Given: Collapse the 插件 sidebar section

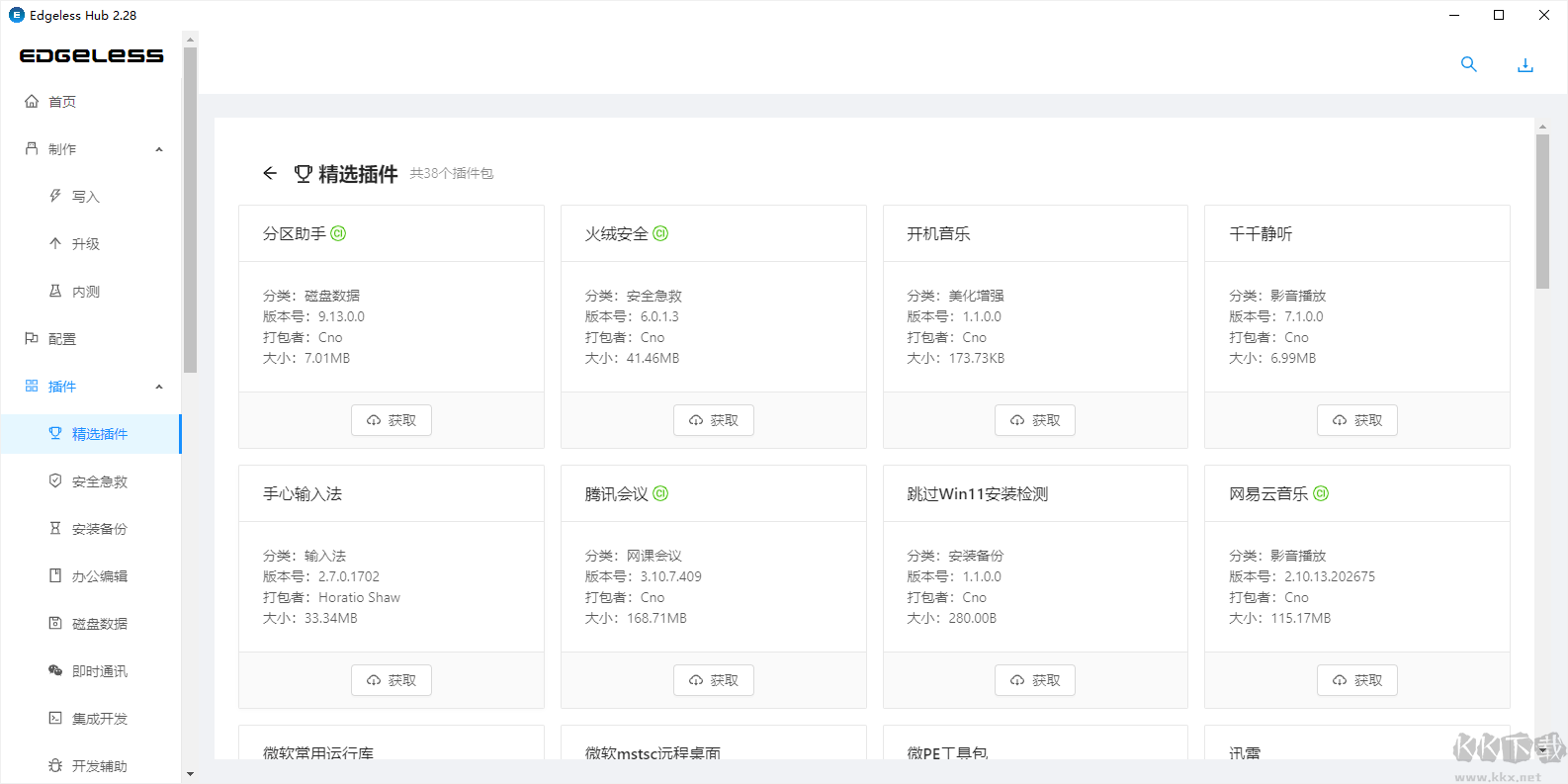Looking at the screenshot, I should coord(159,387).
